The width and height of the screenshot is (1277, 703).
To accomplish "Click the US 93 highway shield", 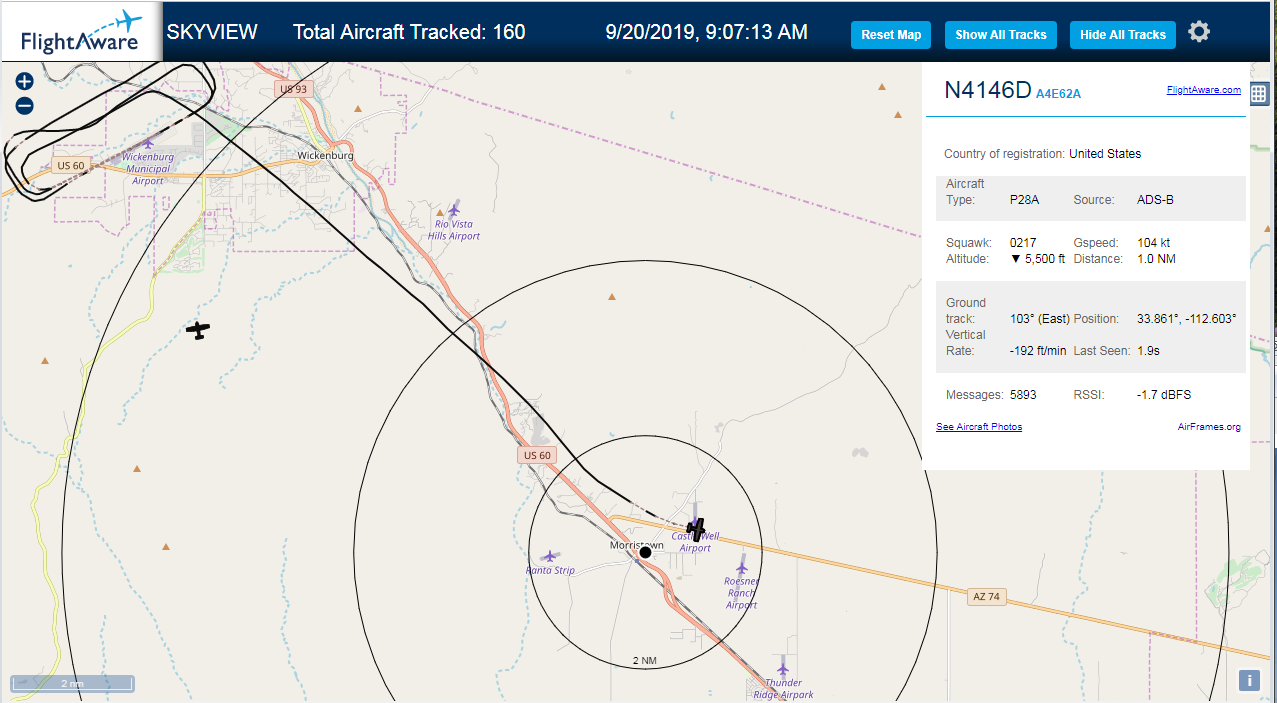I will (294, 89).
